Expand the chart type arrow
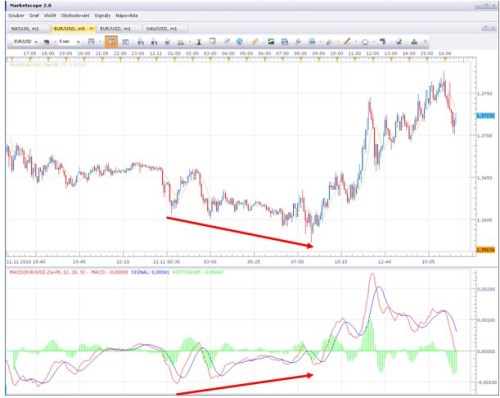The width and height of the screenshot is (500, 398). [x=55, y=42]
